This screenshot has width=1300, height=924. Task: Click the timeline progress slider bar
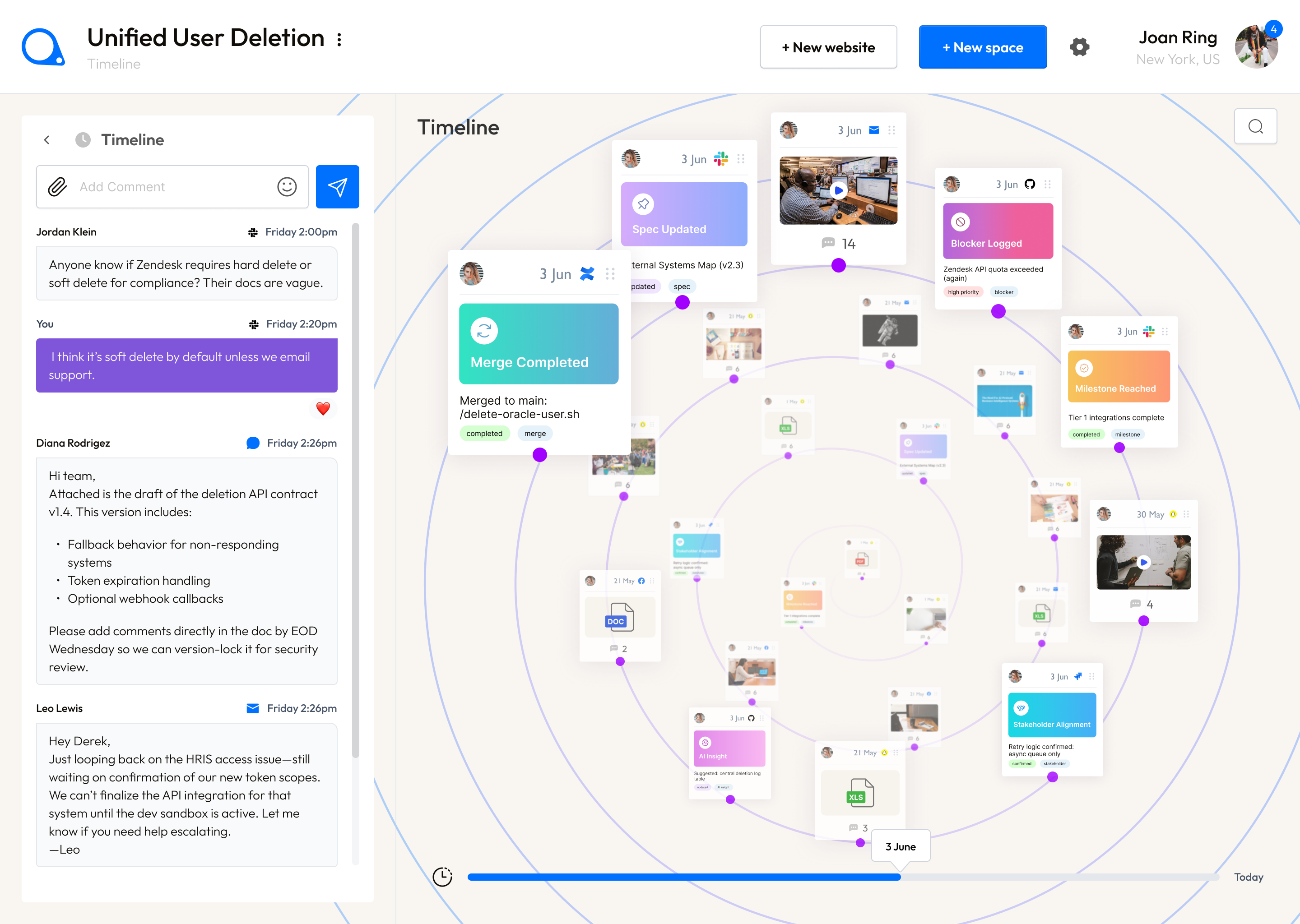(x=683, y=877)
